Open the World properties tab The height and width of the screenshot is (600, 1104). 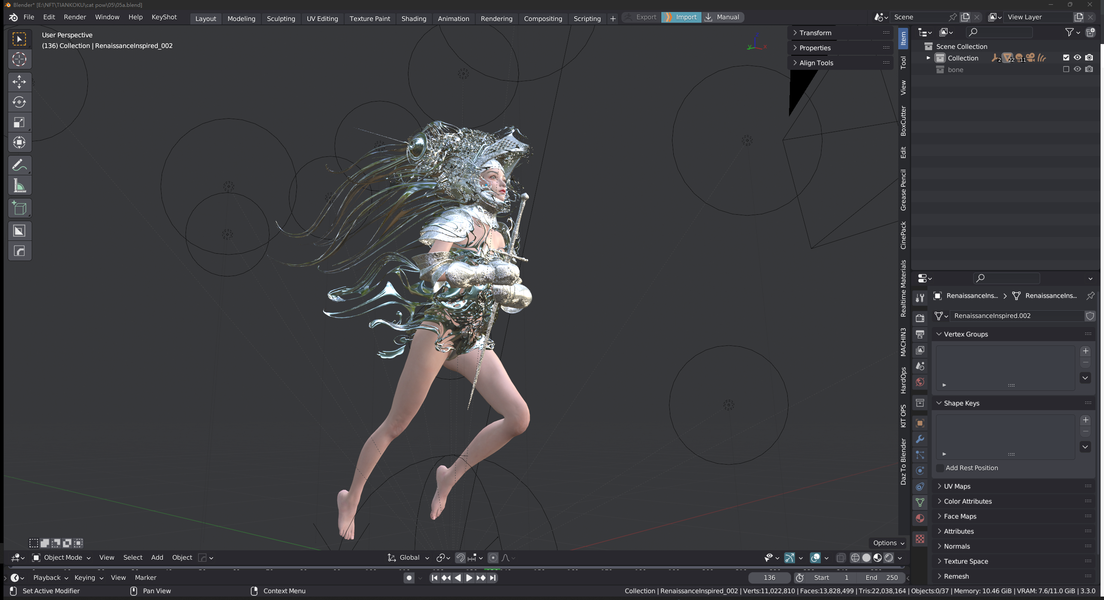tap(920, 382)
